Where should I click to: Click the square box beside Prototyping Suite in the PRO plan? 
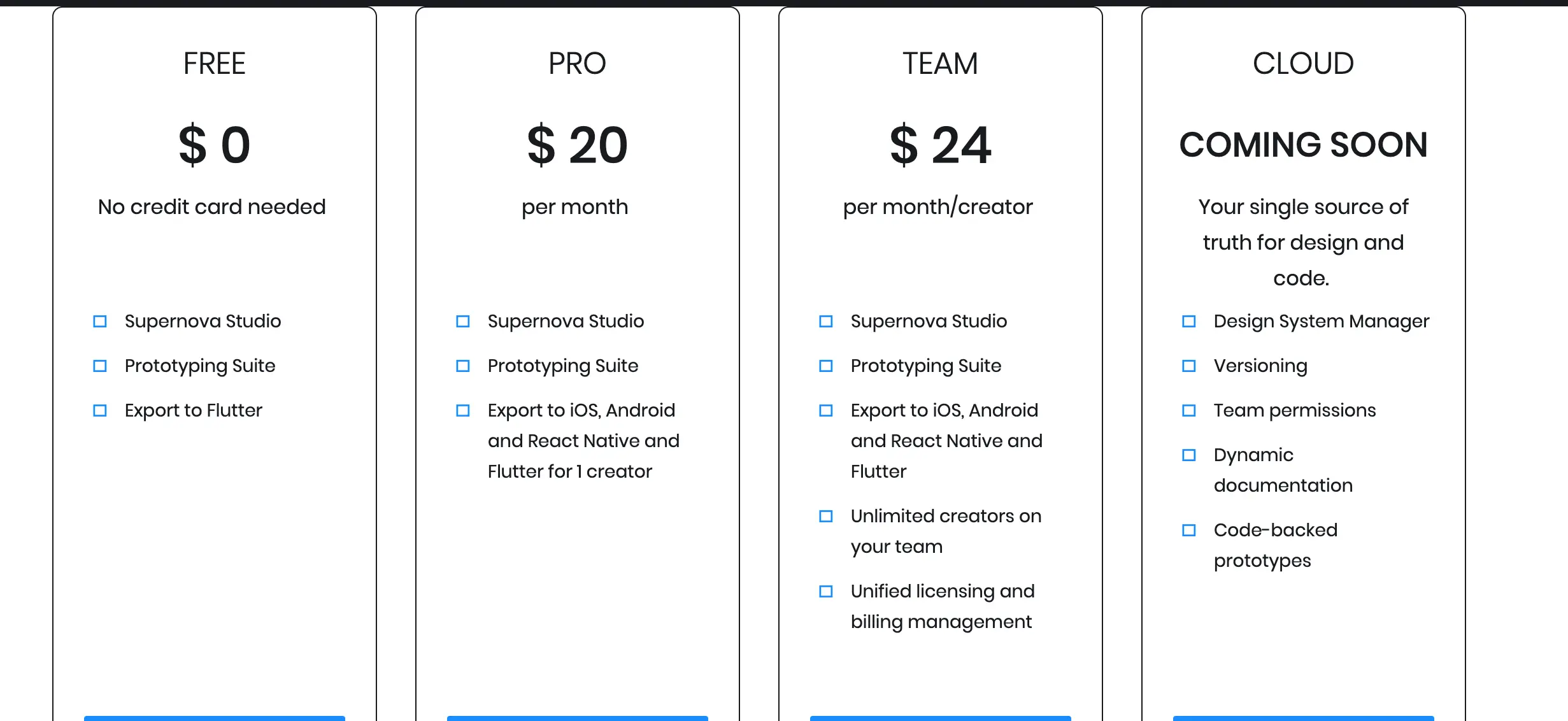click(x=463, y=366)
